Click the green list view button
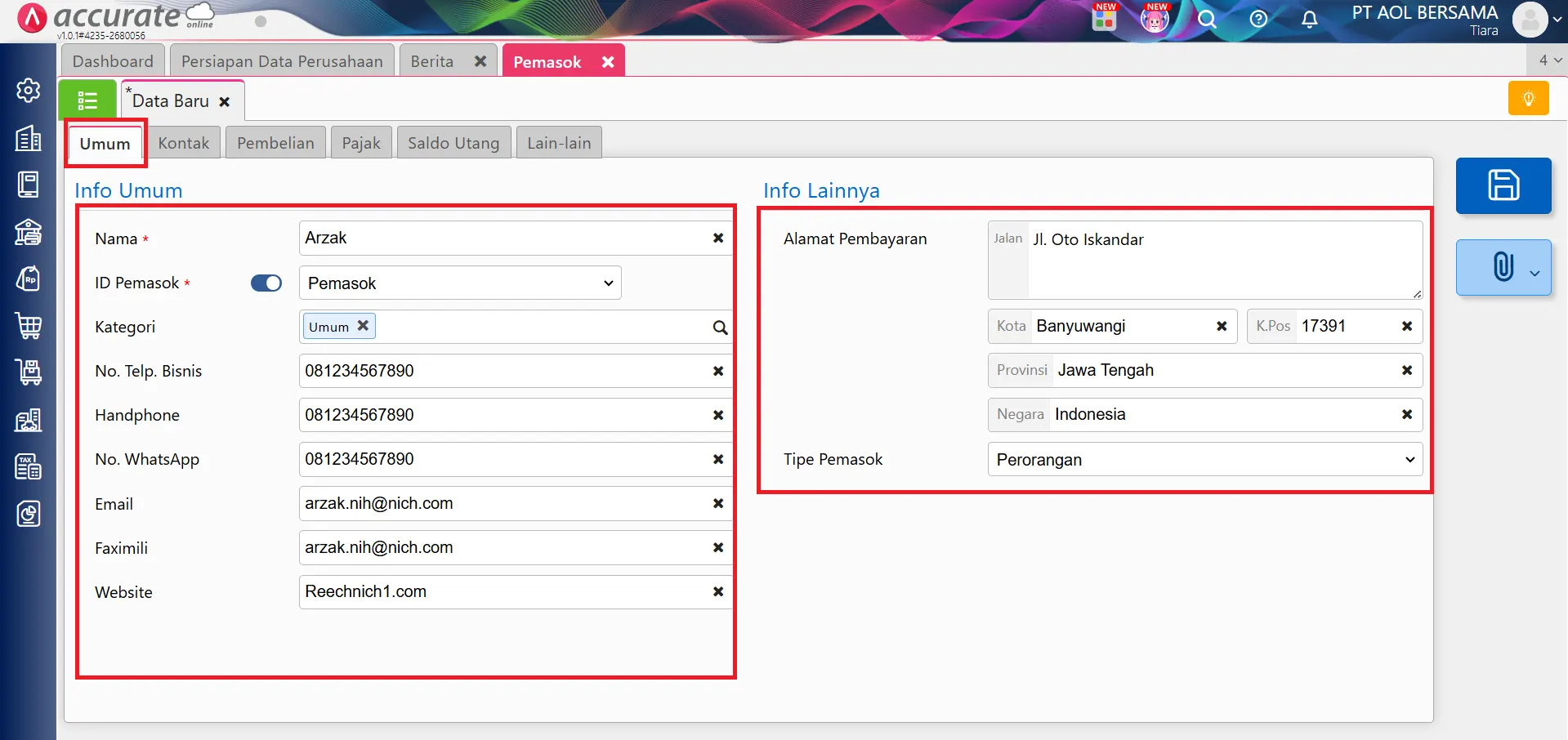This screenshot has width=1568, height=740. 87,100
